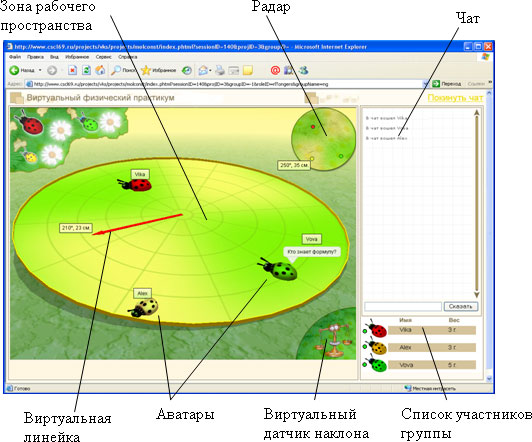
Task: Select the red ladybug named Vika
Action: pyautogui.click(x=136, y=185)
